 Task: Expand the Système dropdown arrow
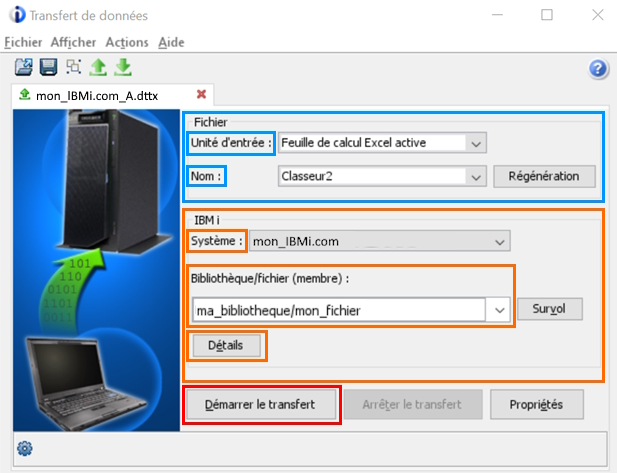500,242
